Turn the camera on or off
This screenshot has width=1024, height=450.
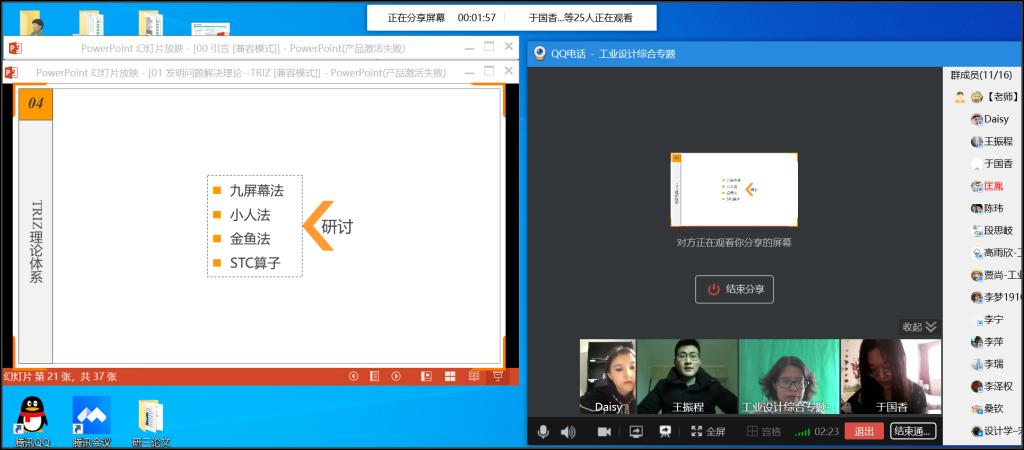point(604,432)
